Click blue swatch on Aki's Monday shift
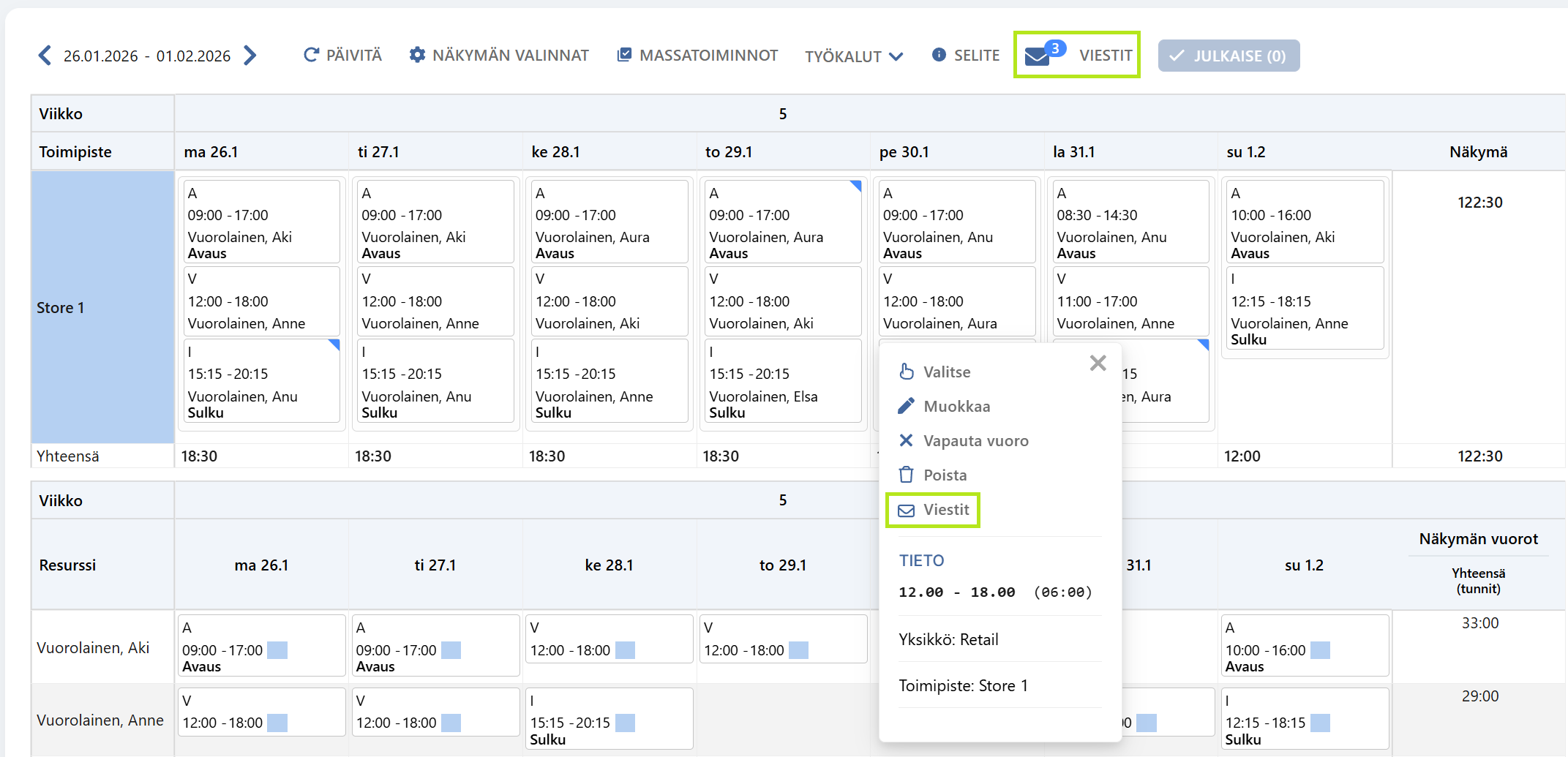The height and width of the screenshot is (757, 1568). [277, 650]
